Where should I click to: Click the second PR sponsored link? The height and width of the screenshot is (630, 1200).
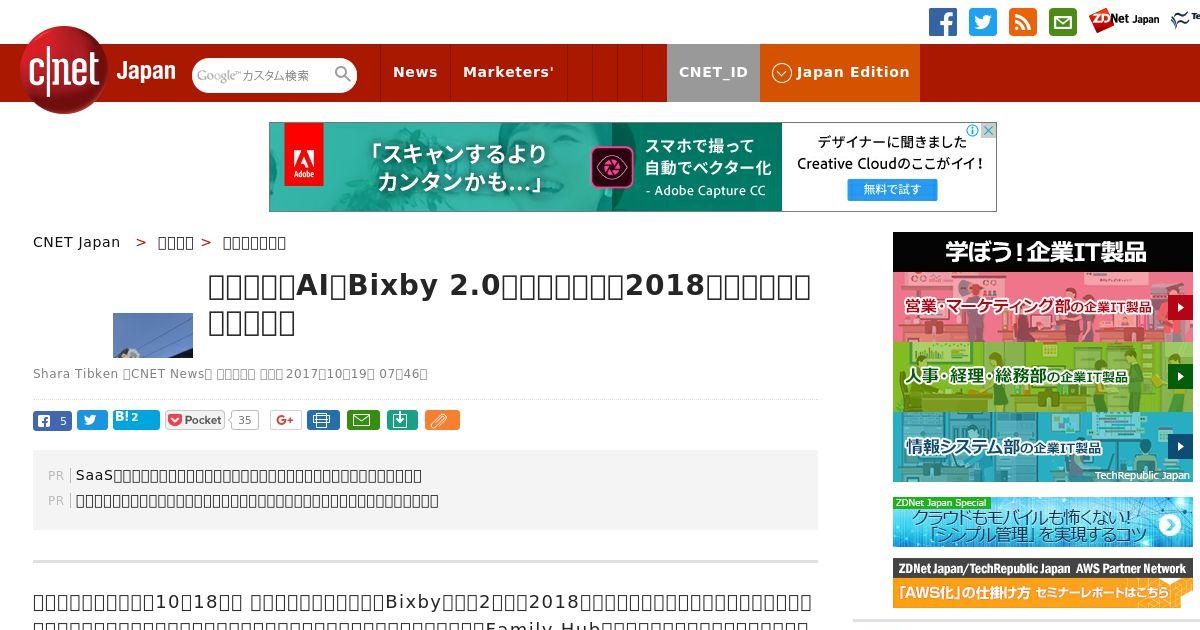(257, 500)
